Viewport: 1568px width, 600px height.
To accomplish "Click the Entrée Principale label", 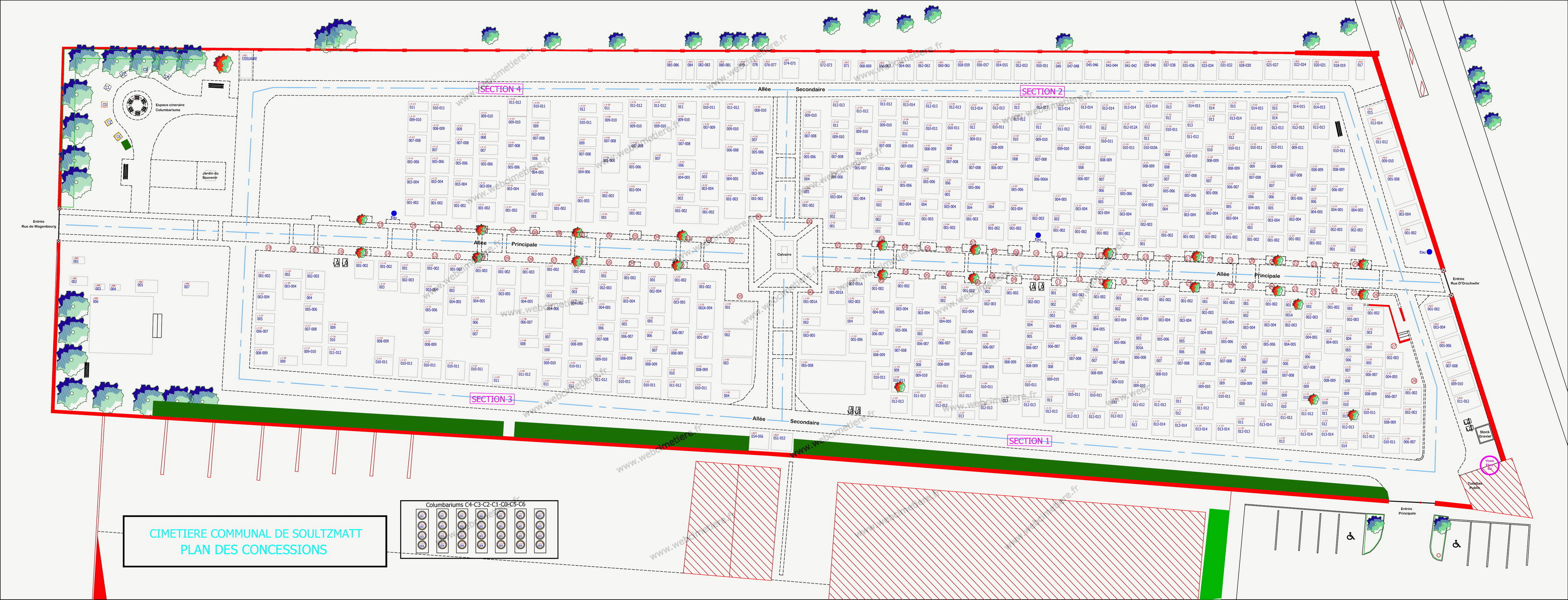I will coord(1407,511).
